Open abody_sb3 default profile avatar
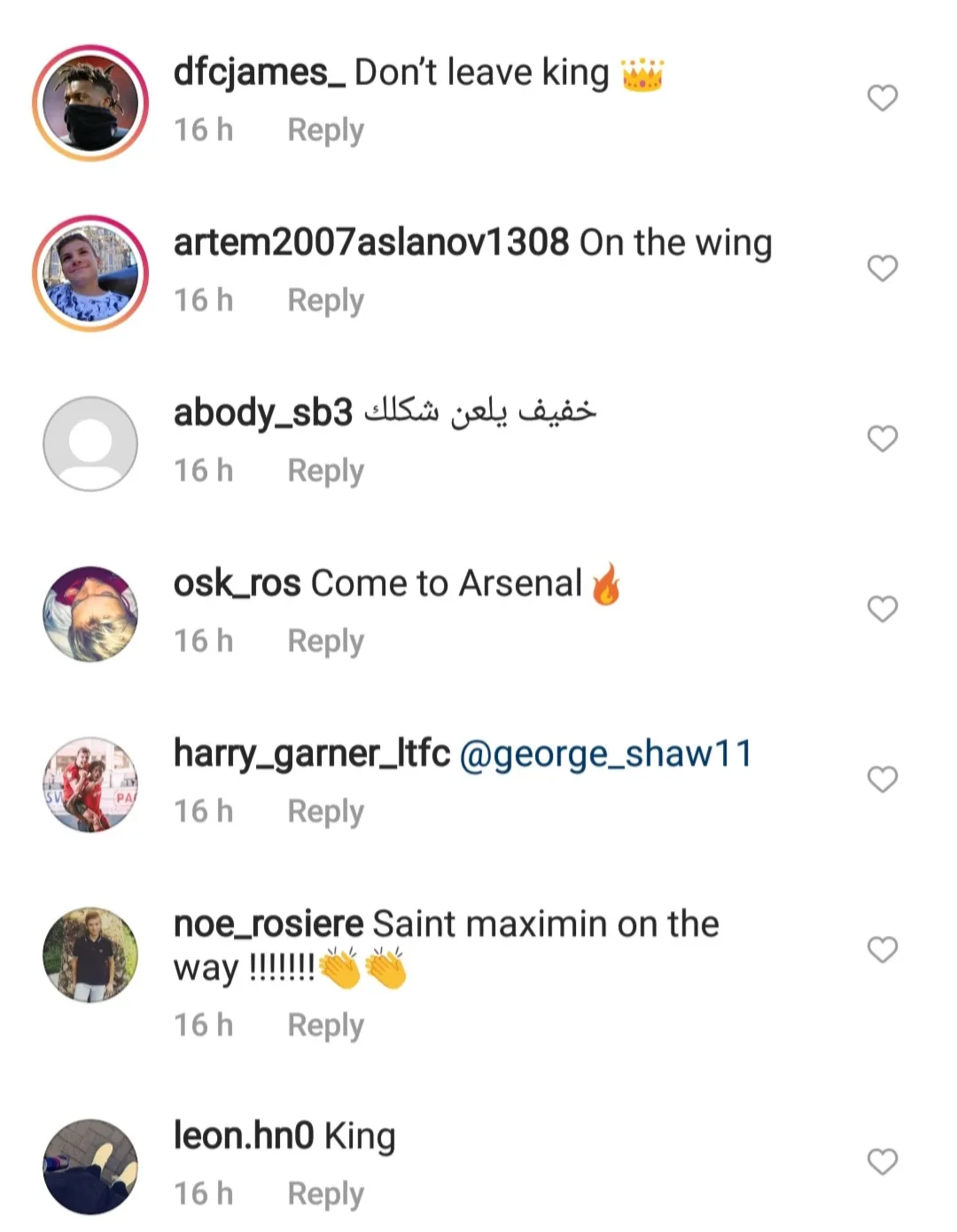The width and height of the screenshot is (957, 1232). (90, 443)
